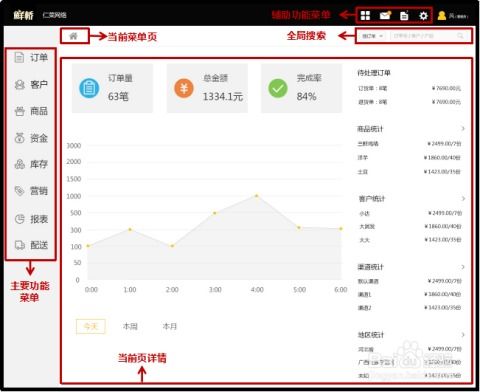This screenshot has height=392, width=480.
Task: Open the four-square apps grid icon
Action: point(365,15)
